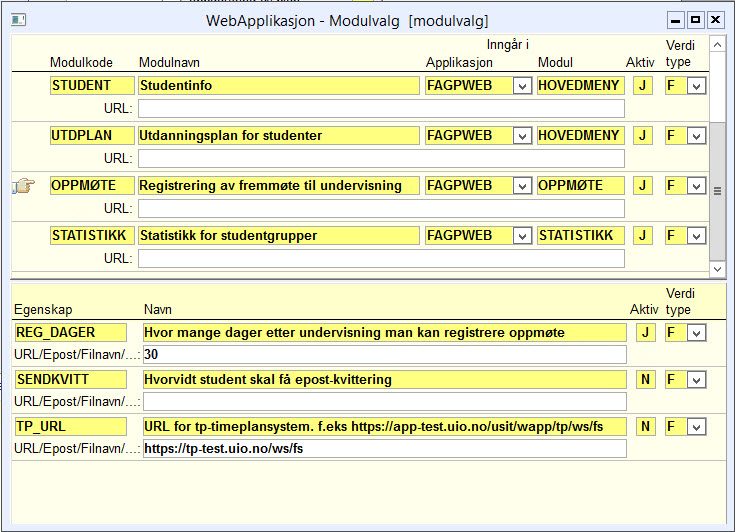
Task: Open Applikasjon dropdown in the STUDENT row
Action: [x=522, y=86]
